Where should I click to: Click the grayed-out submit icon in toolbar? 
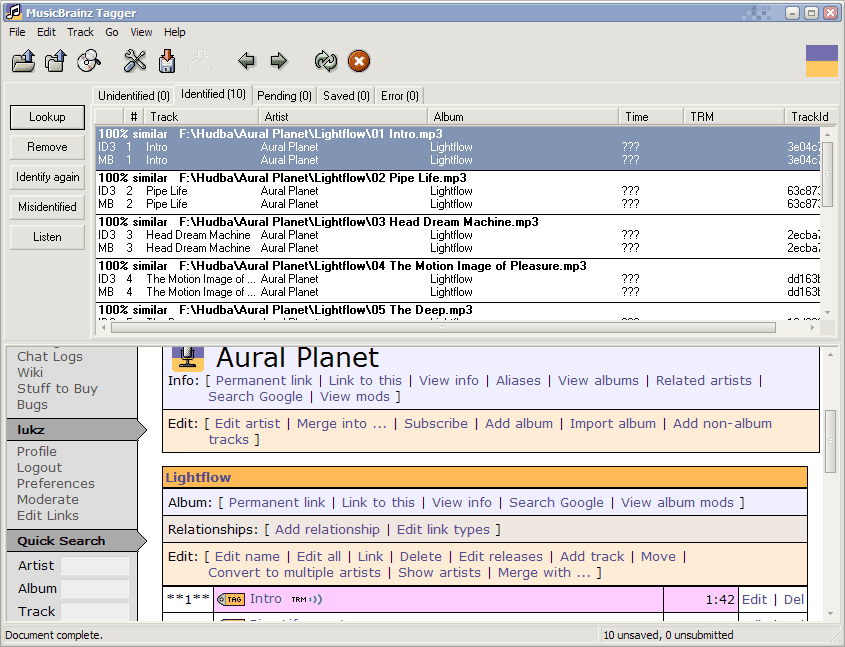[200, 61]
